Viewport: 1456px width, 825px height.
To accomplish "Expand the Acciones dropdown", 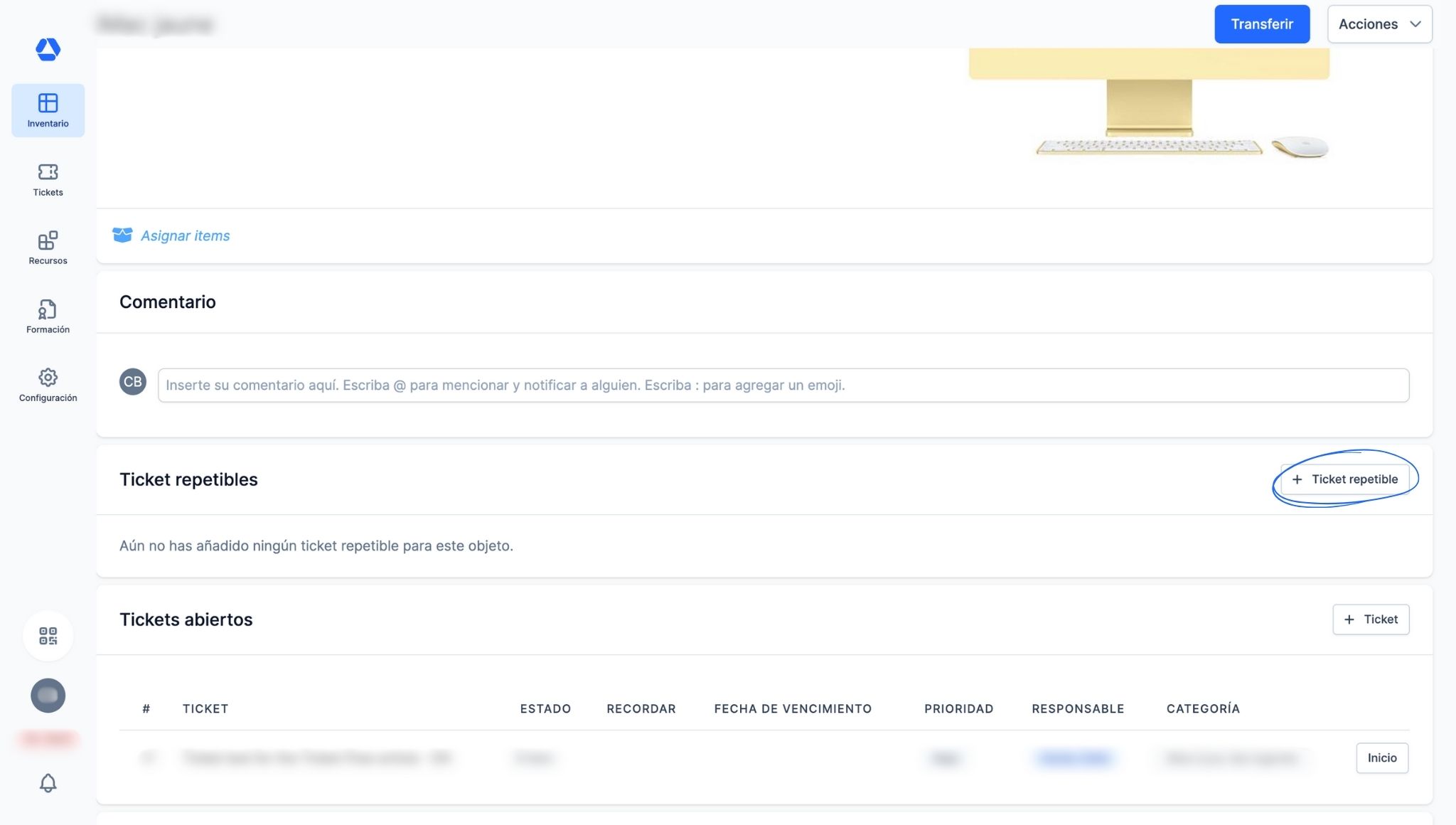I will coord(1379,24).
